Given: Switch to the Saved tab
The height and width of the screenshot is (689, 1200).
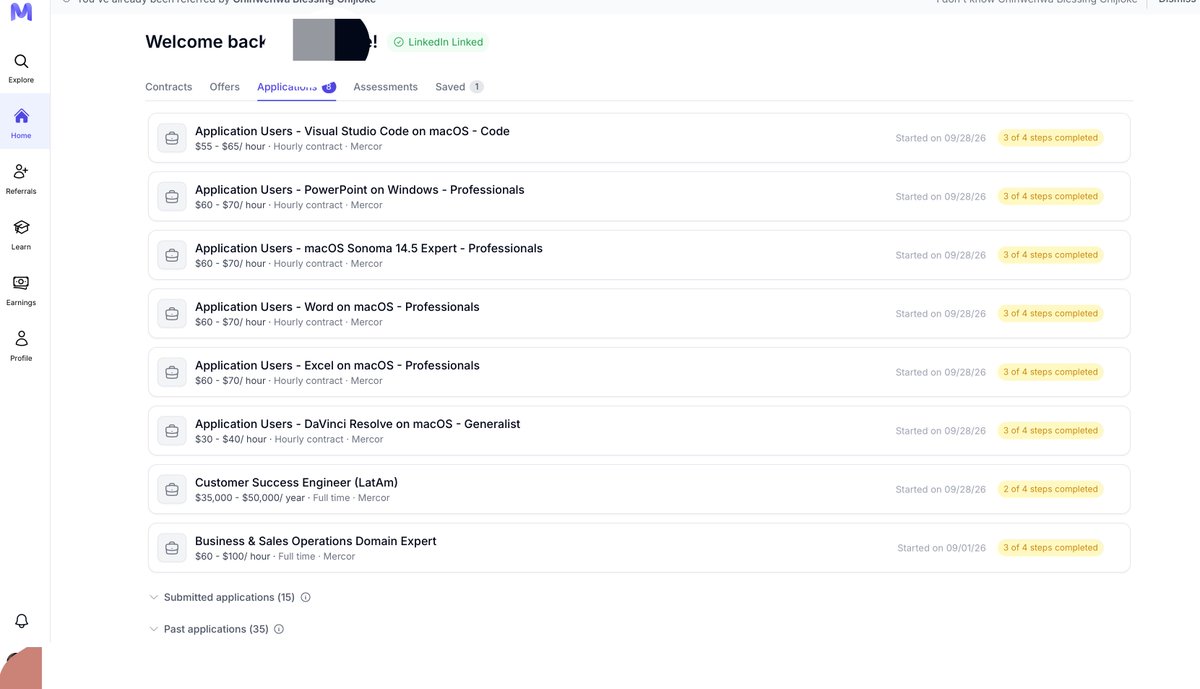Looking at the screenshot, I should (459, 87).
